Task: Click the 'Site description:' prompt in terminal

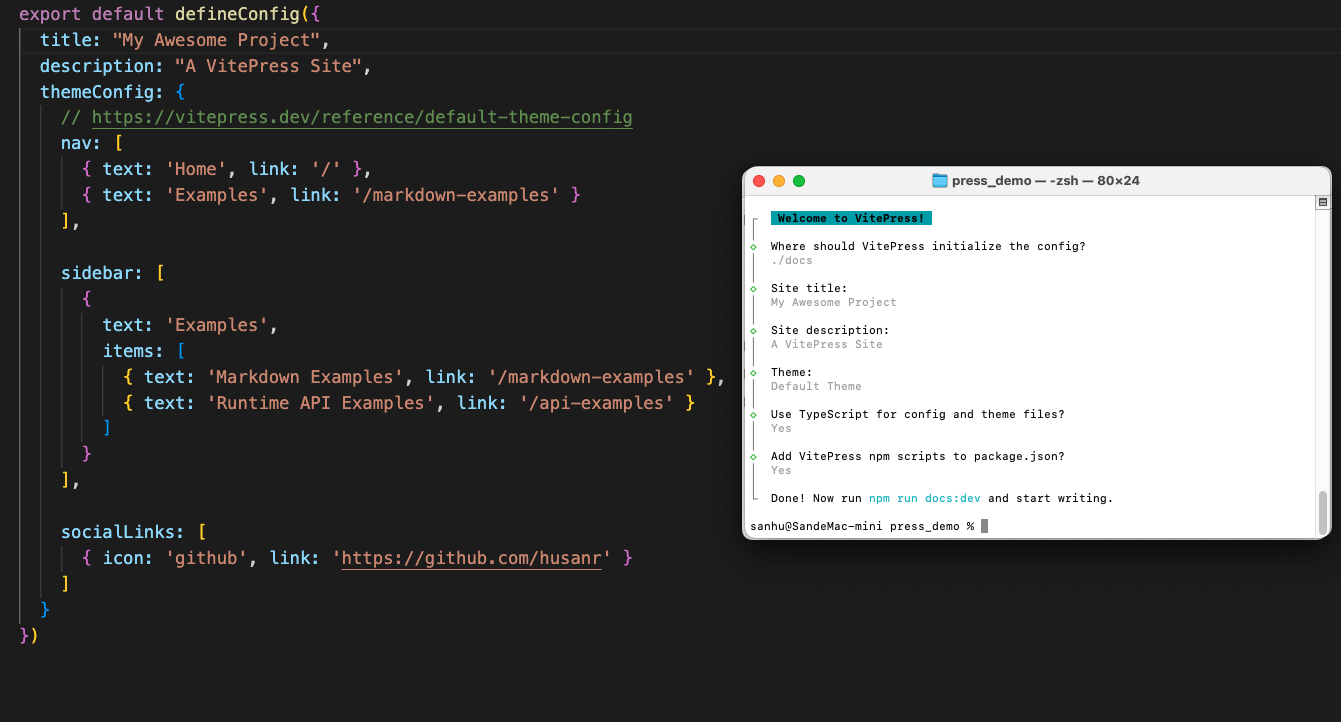Action: [x=830, y=330]
